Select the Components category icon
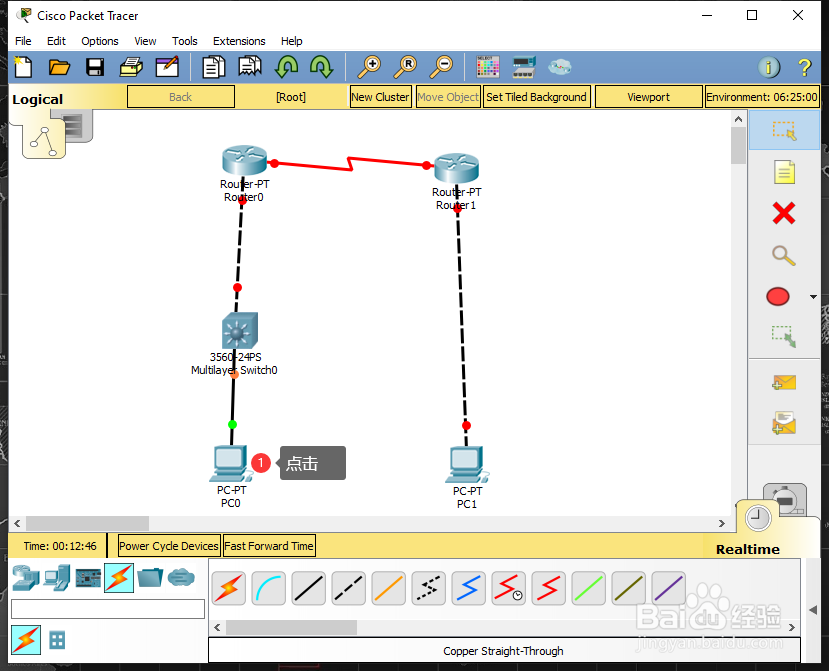 click(x=88, y=578)
